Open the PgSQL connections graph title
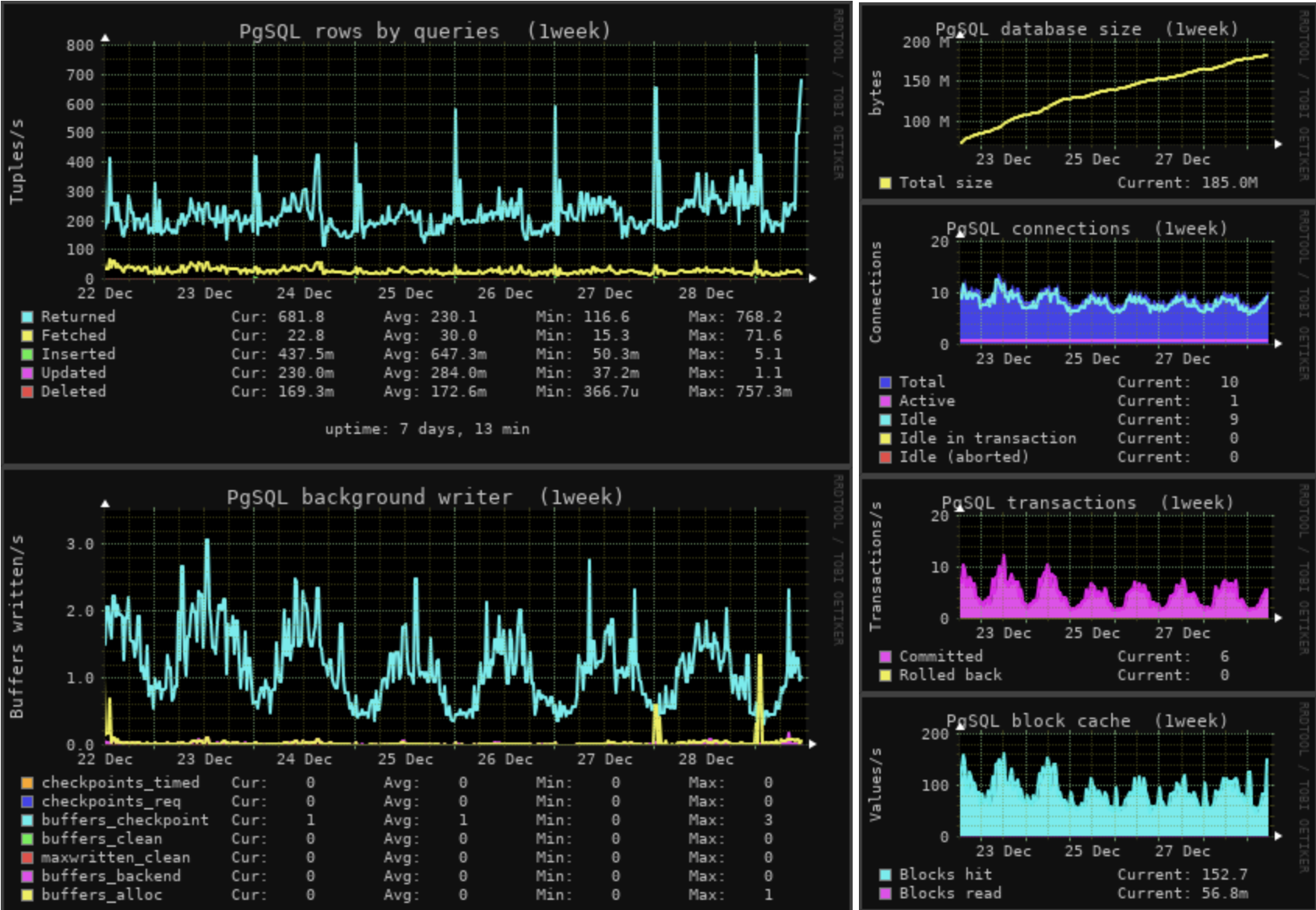Screen dimensions: 1316x910 tap(1086, 228)
